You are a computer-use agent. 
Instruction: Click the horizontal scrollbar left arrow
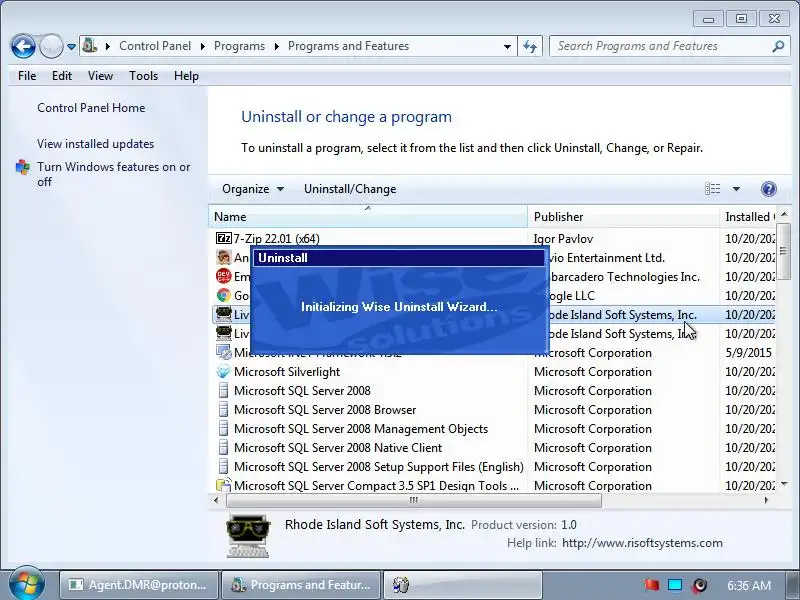216,501
